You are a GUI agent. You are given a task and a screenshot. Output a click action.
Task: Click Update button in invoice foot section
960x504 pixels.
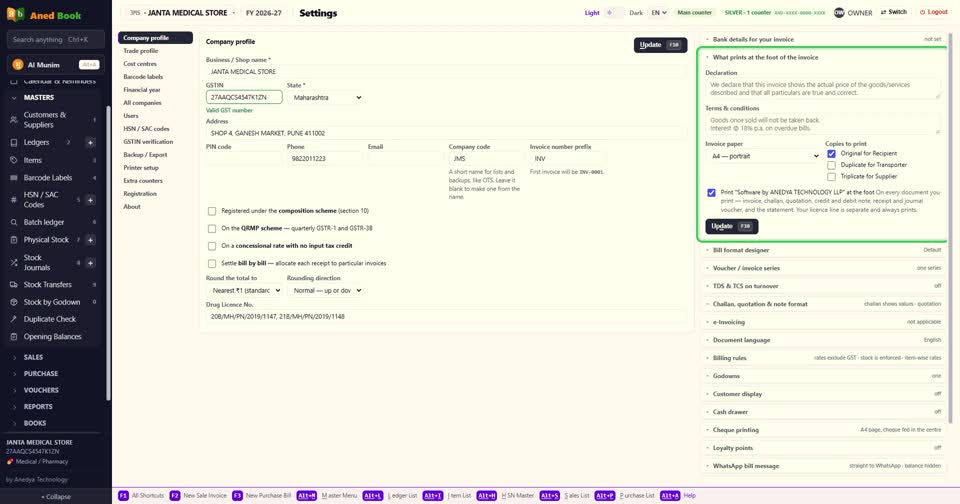(x=732, y=226)
